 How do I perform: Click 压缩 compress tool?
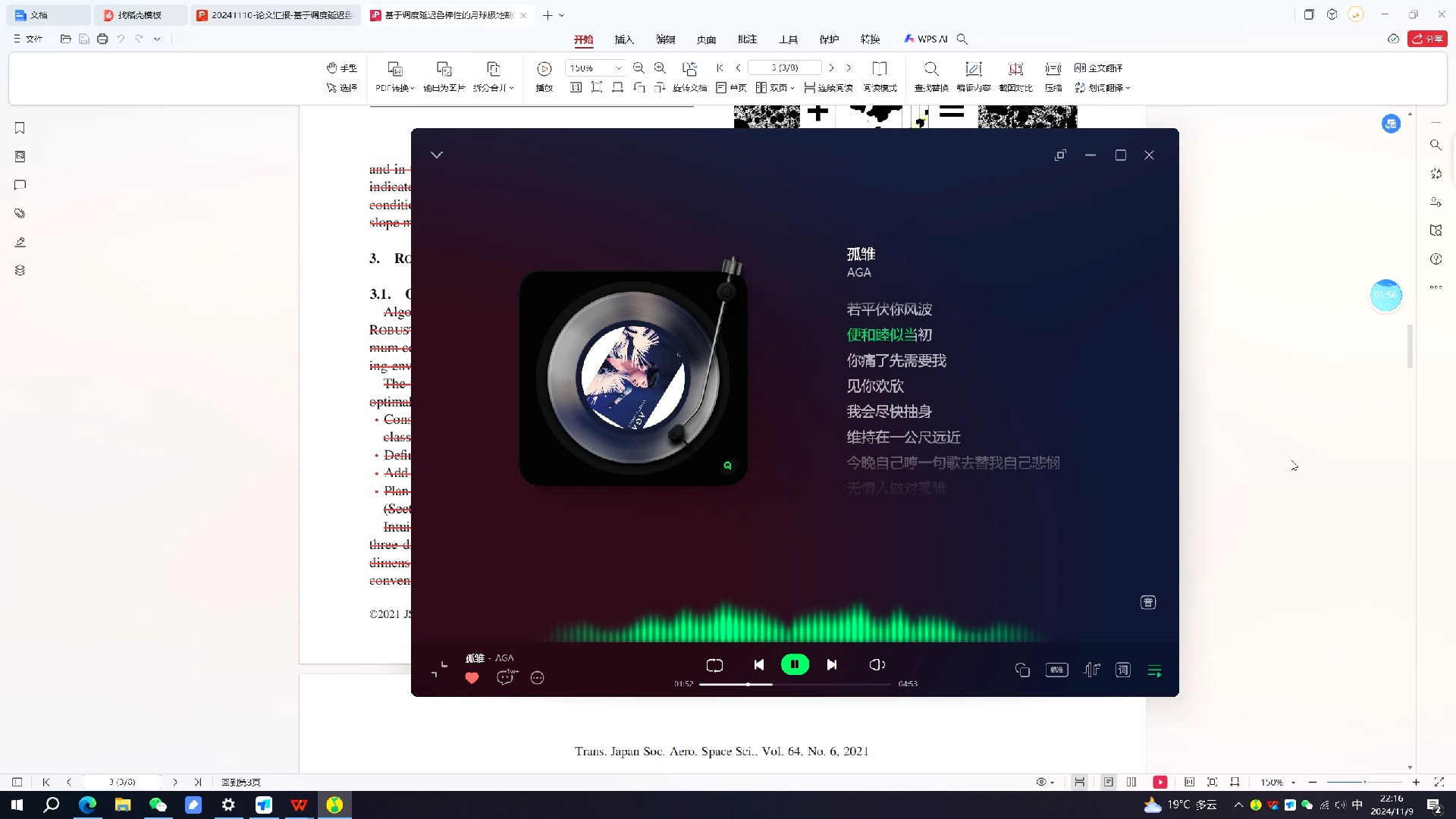tap(1053, 77)
